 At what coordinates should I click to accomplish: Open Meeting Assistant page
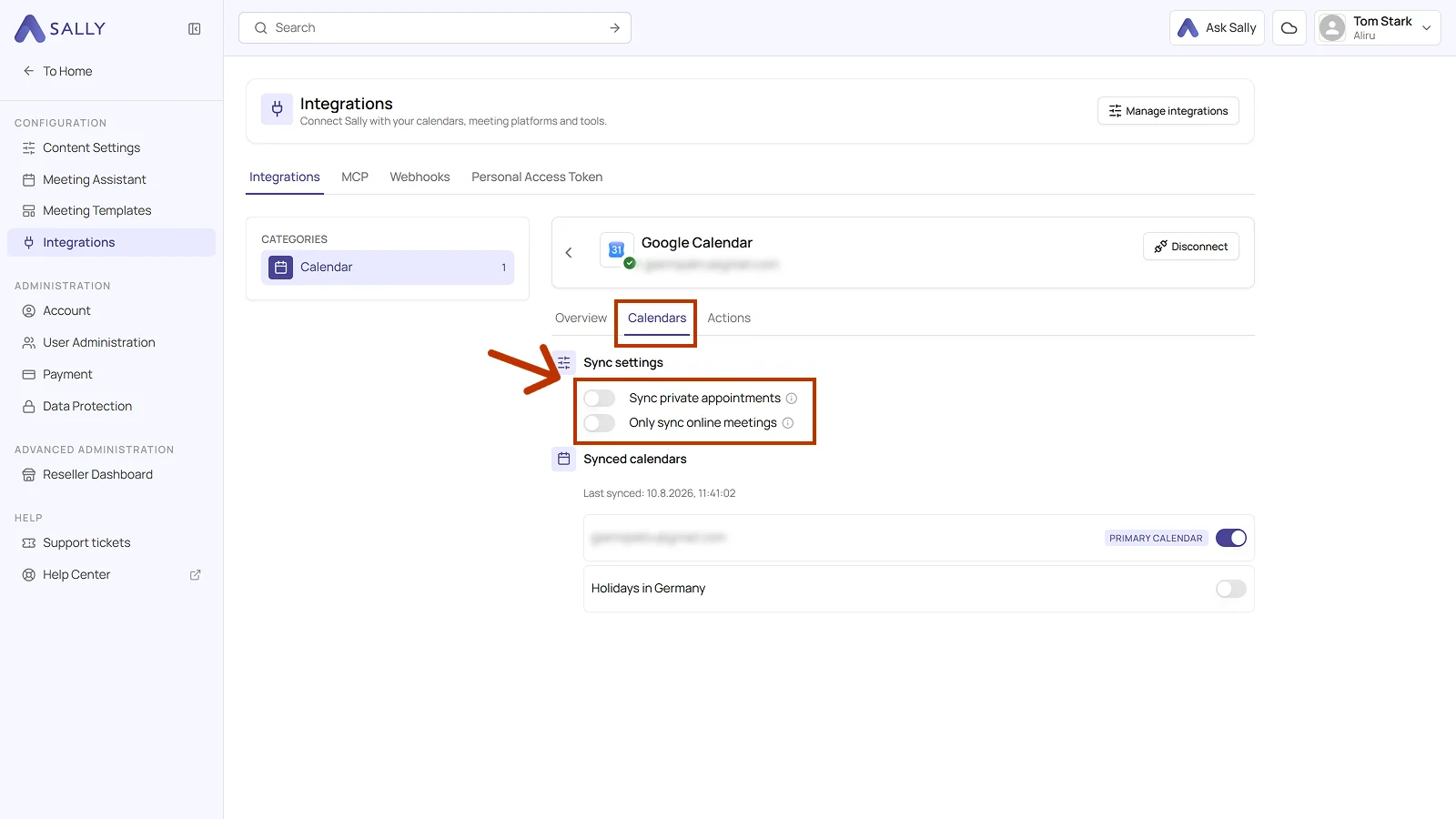111,180
